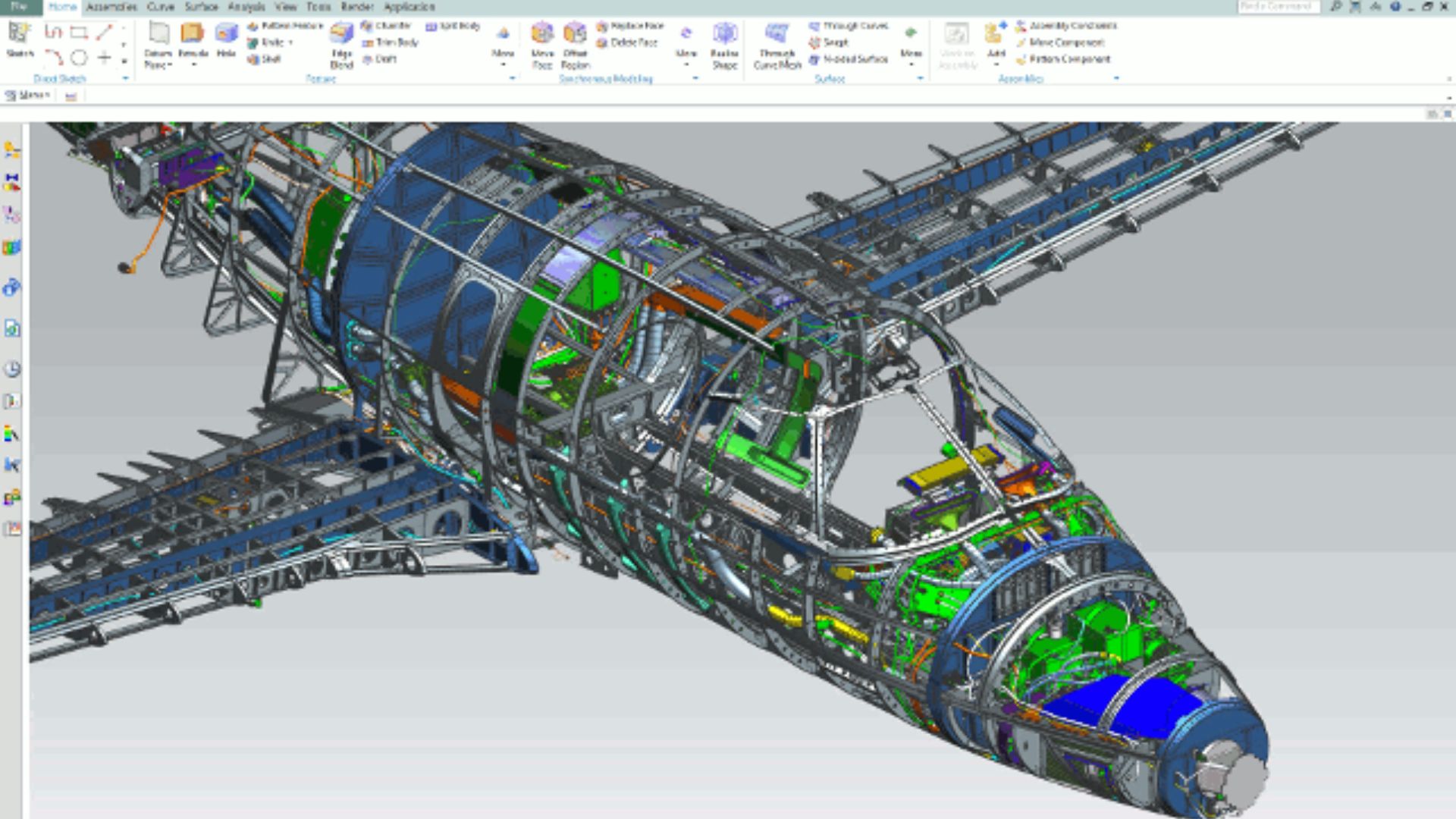
Task: Select the Hole tool
Action: tap(225, 36)
